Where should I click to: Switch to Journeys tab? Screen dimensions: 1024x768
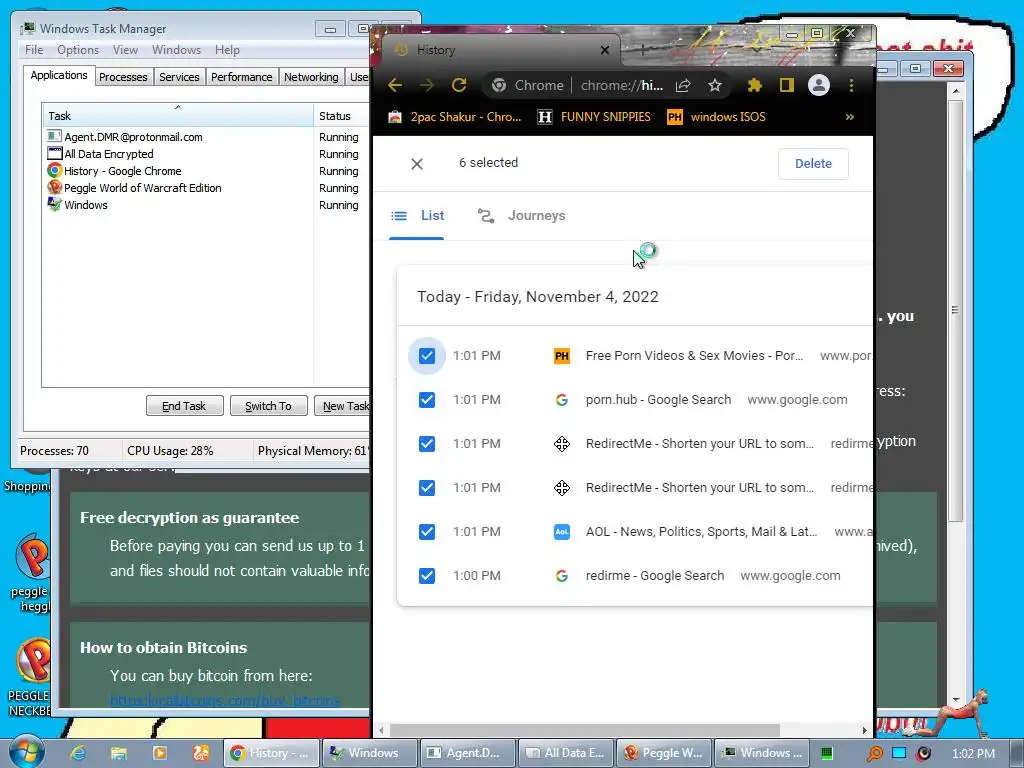tap(521, 216)
